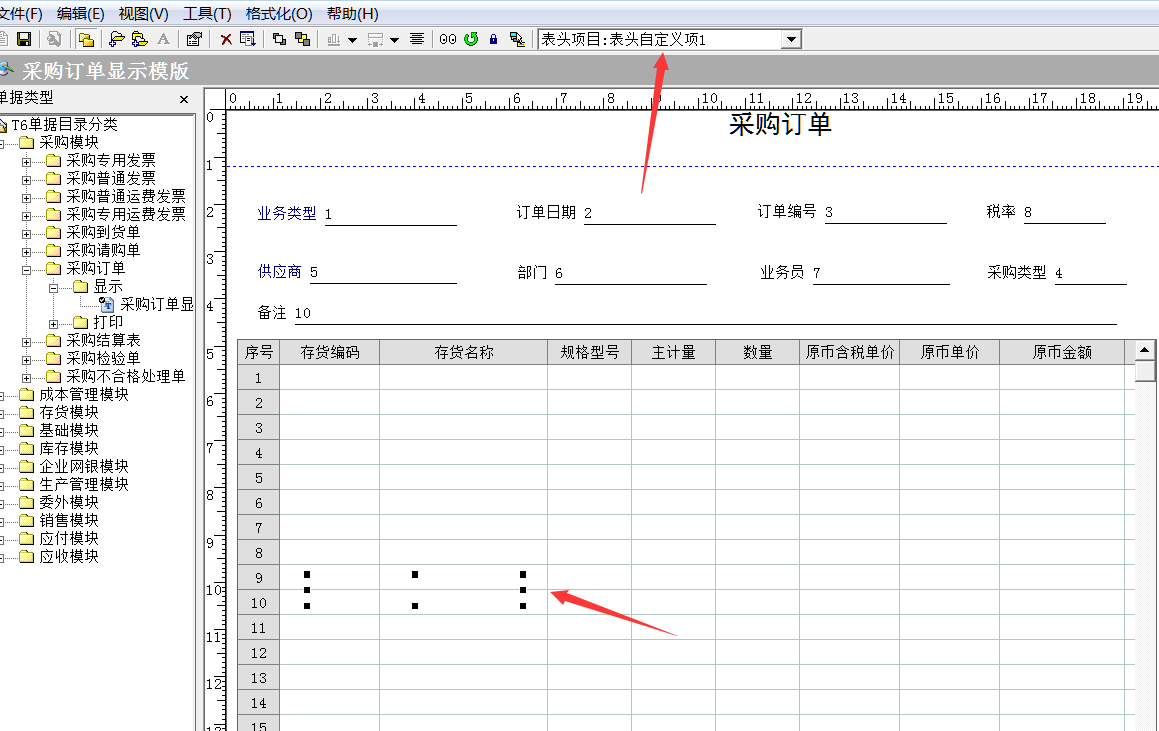Click the blue 业务类型 label
Viewport: 1159px width, 731px height.
[287, 214]
